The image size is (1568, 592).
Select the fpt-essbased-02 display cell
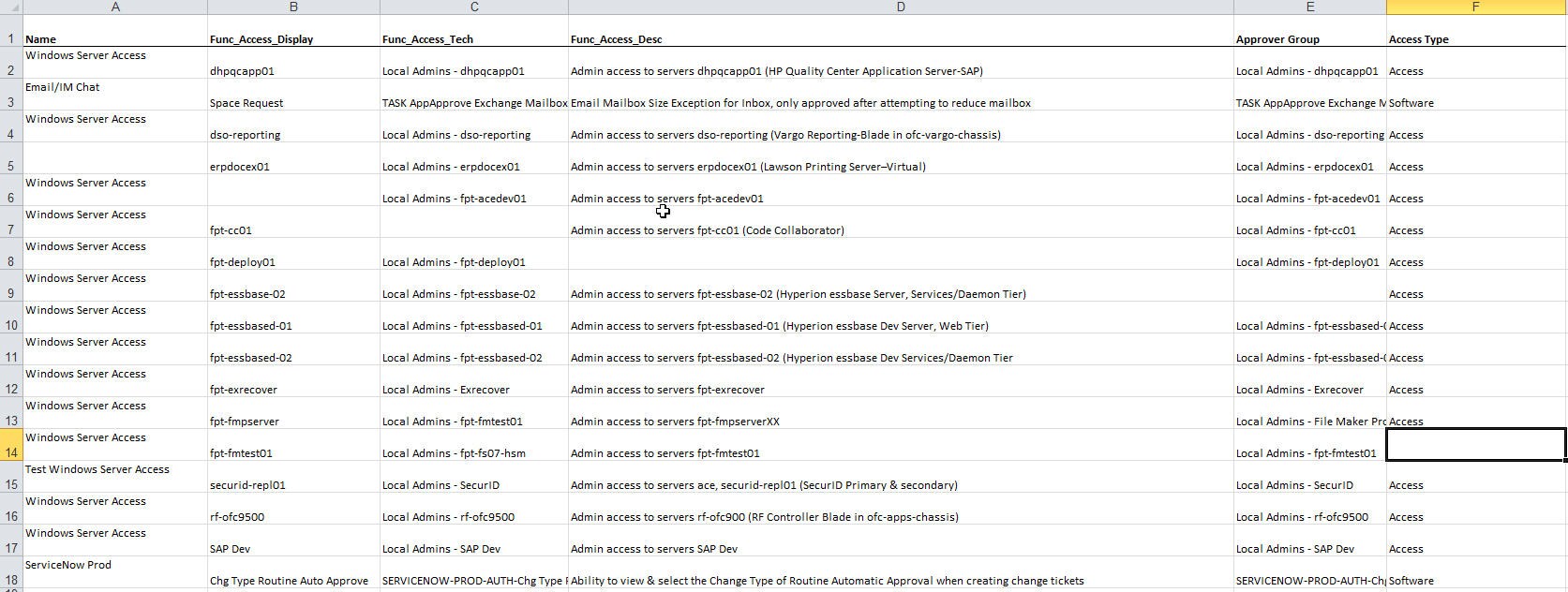(293, 349)
